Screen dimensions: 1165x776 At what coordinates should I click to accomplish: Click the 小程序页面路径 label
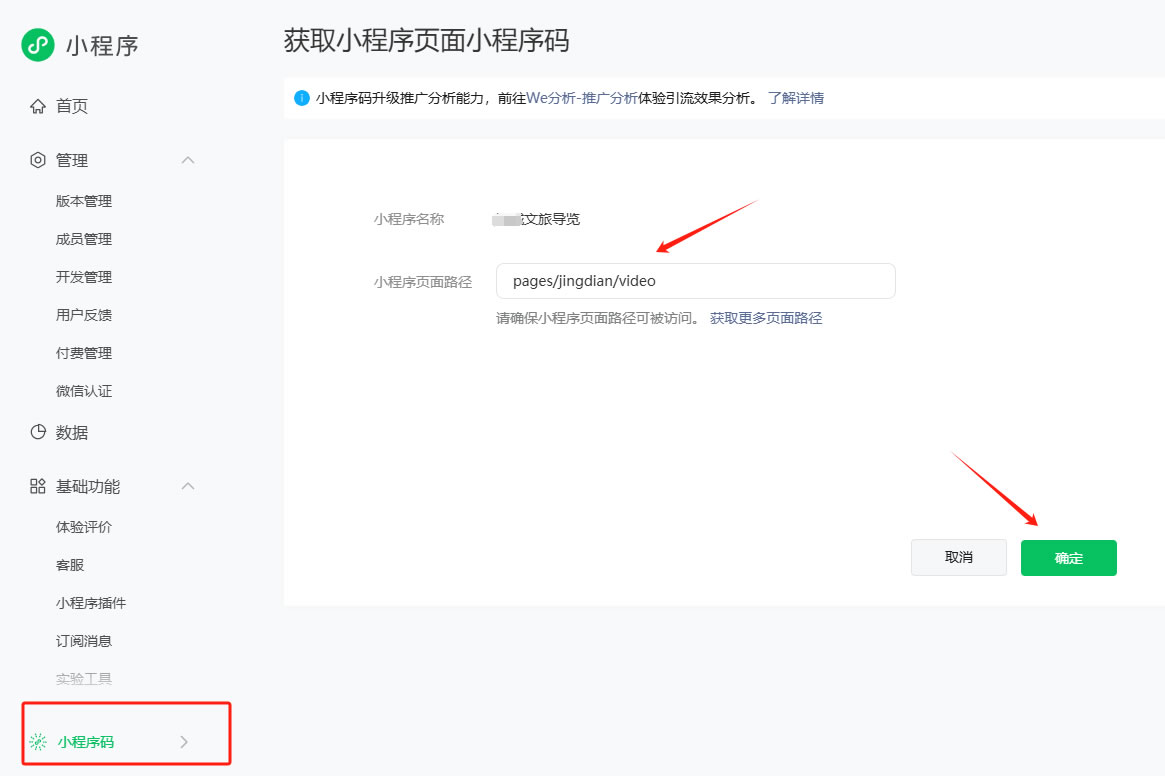pos(423,282)
